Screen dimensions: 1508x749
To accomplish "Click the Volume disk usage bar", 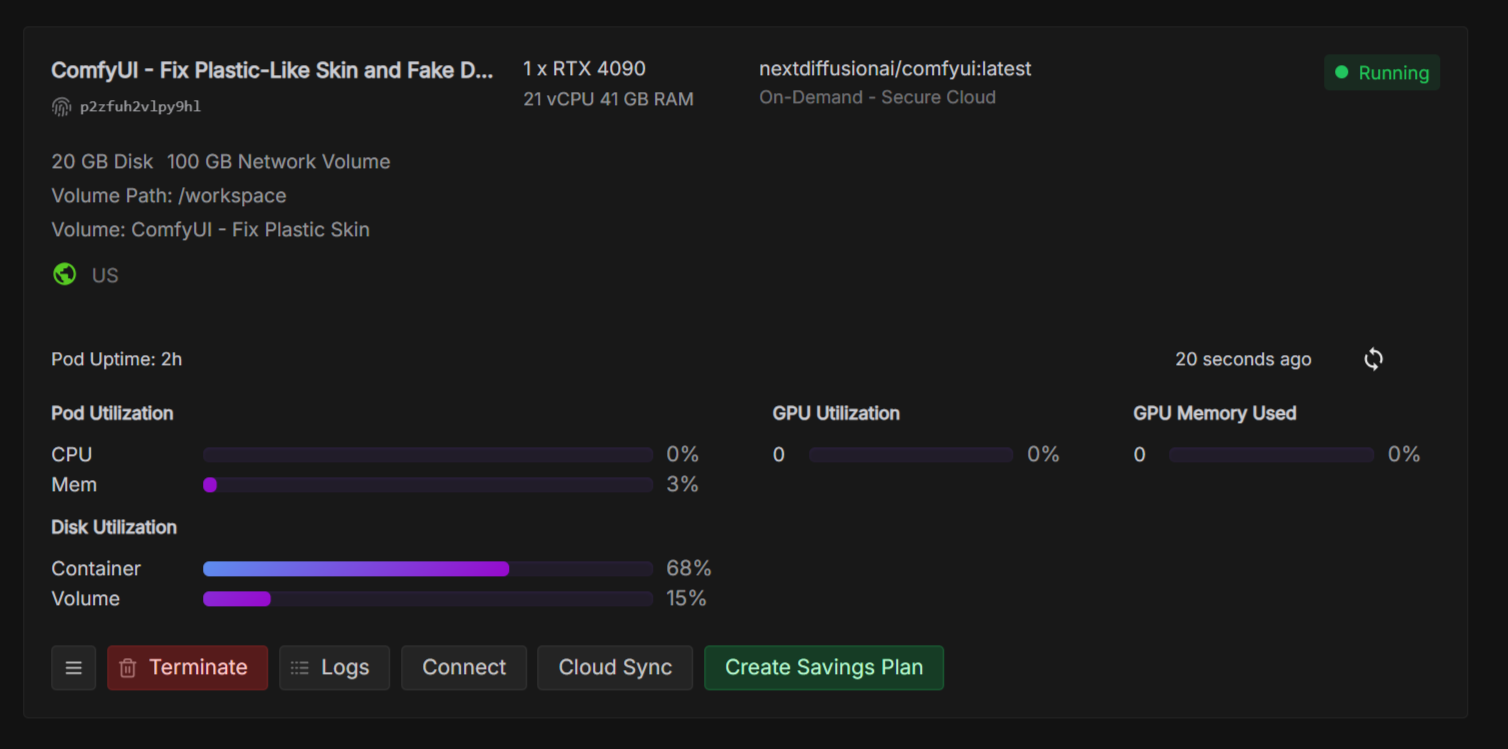I will point(428,599).
